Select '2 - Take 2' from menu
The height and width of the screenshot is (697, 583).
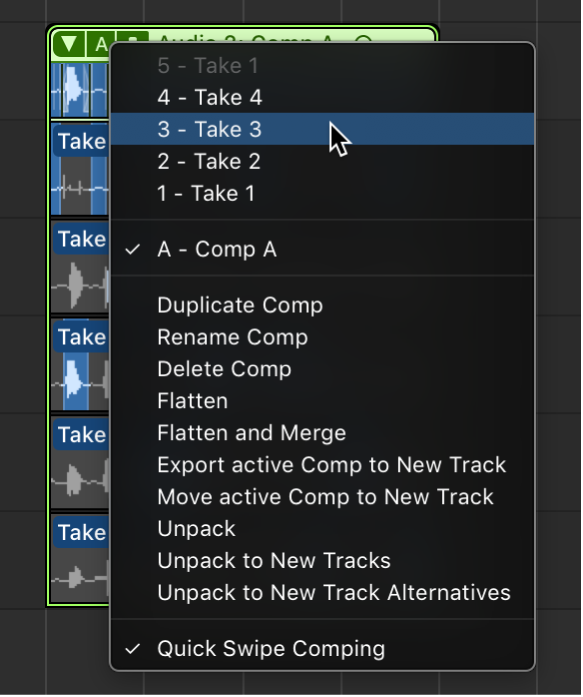323,161
